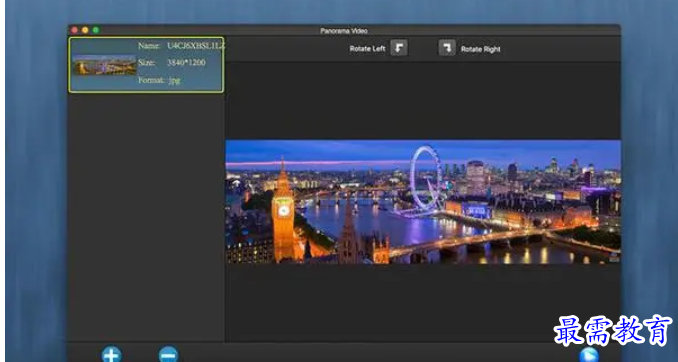Viewport: 678px width, 362px height.
Task: Click the blue play button
Action: [x=589, y=355]
